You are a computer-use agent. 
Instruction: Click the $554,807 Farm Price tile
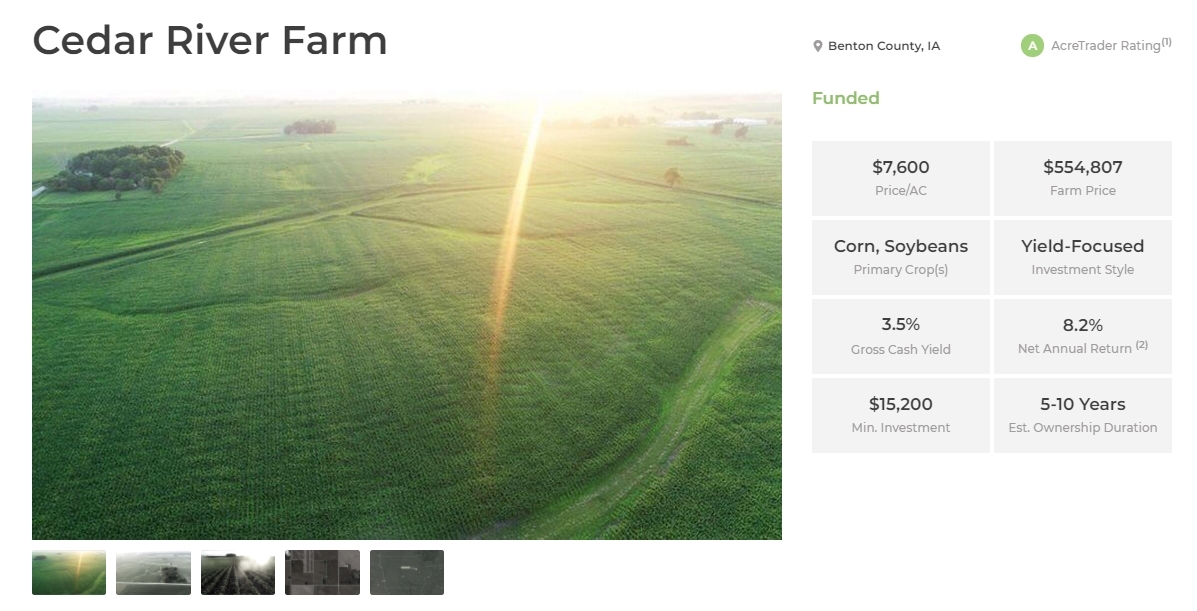1082,178
